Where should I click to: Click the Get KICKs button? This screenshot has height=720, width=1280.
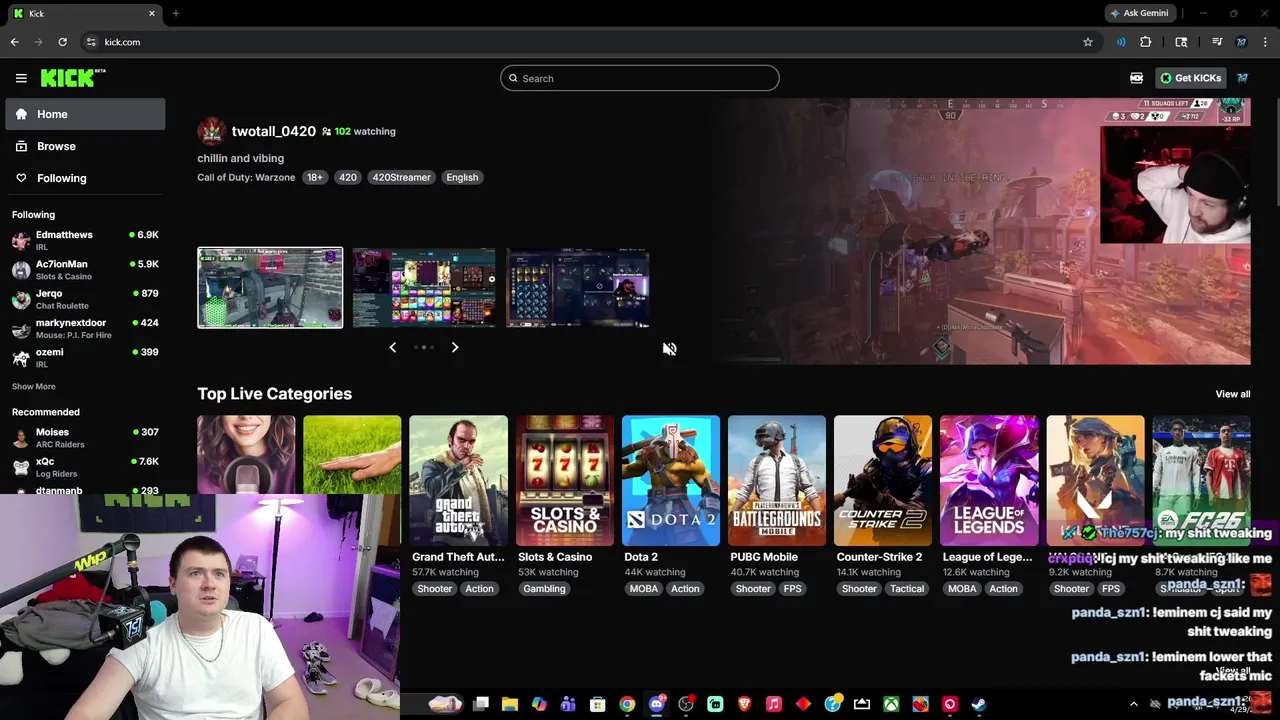(x=1190, y=78)
